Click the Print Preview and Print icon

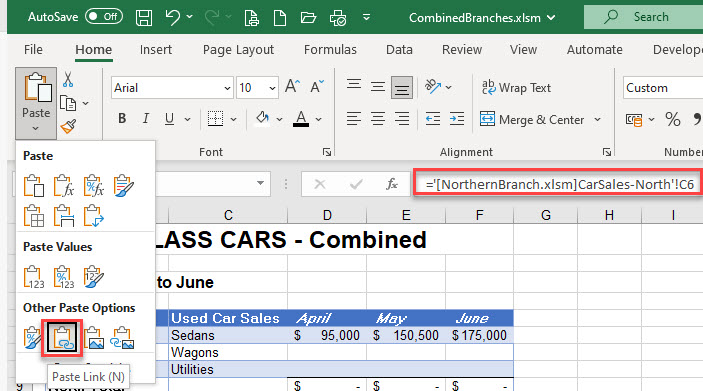[338, 18]
